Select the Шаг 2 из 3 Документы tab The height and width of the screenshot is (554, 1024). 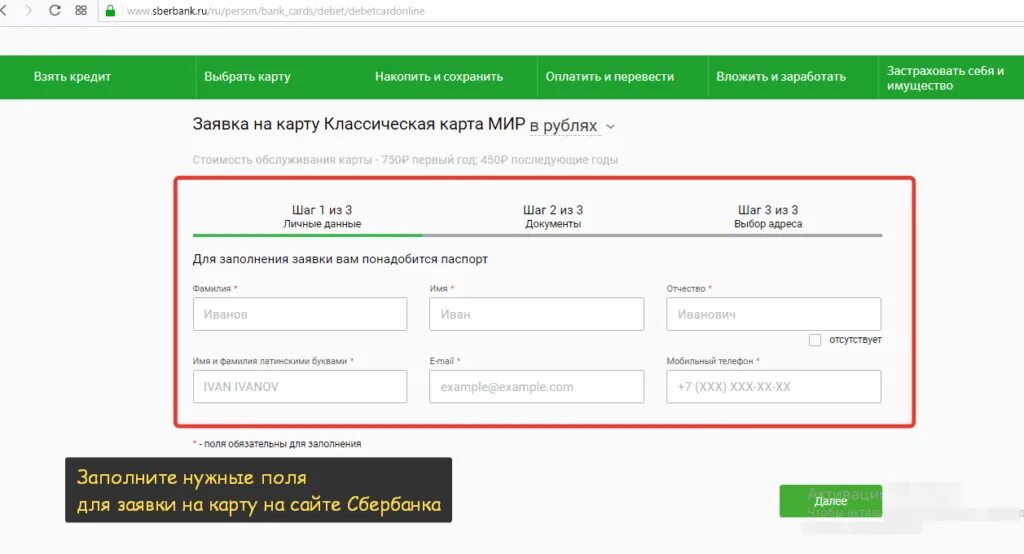point(553,216)
